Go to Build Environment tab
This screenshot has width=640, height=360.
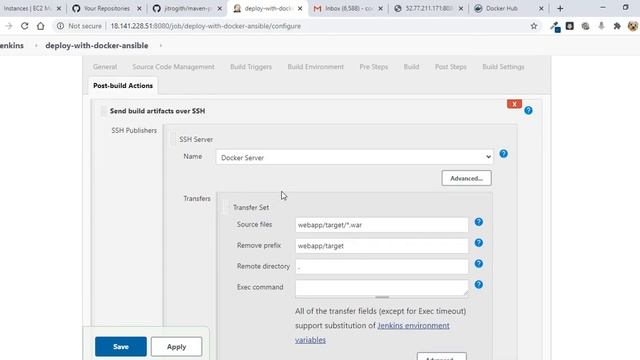click(x=316, y=67)
